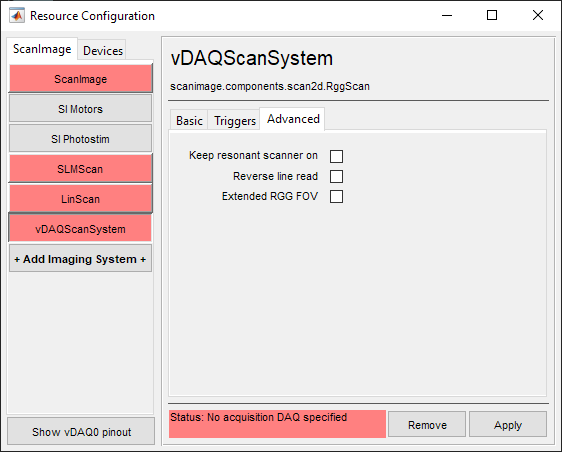562x452 pixels.
Task: Click Add Imaging System button
Action: tap(81, 259)
